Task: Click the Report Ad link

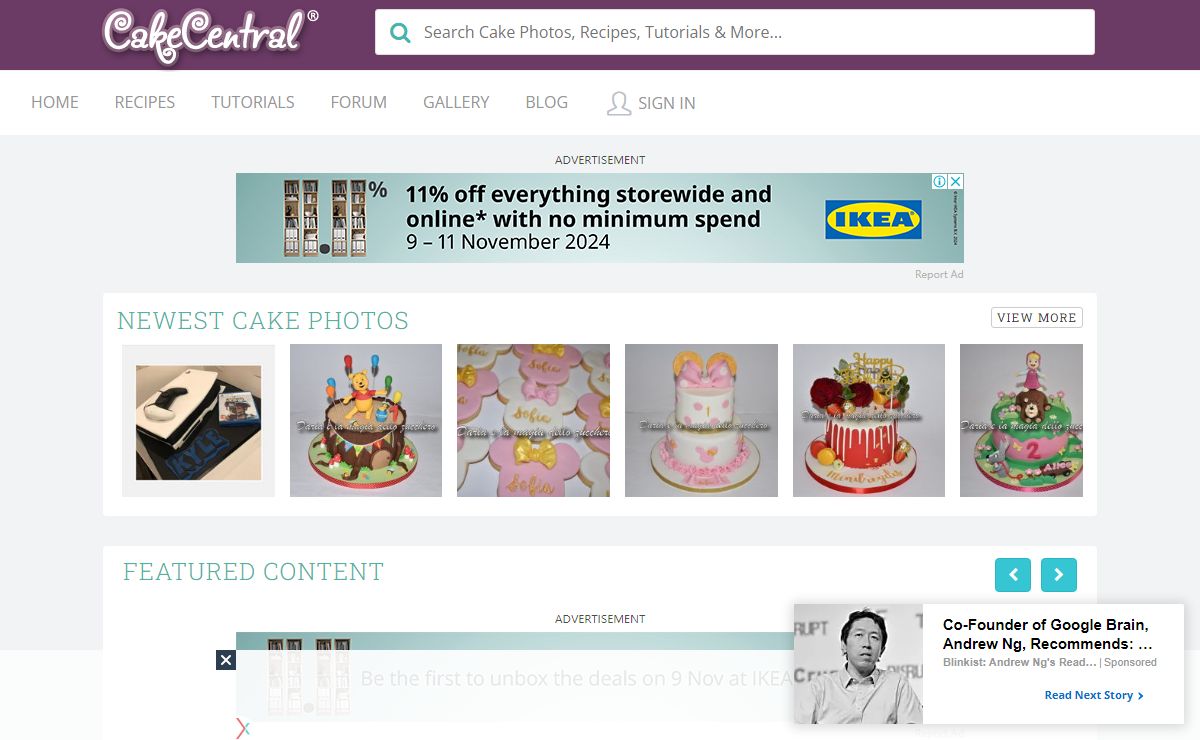Action: (939, 274)
